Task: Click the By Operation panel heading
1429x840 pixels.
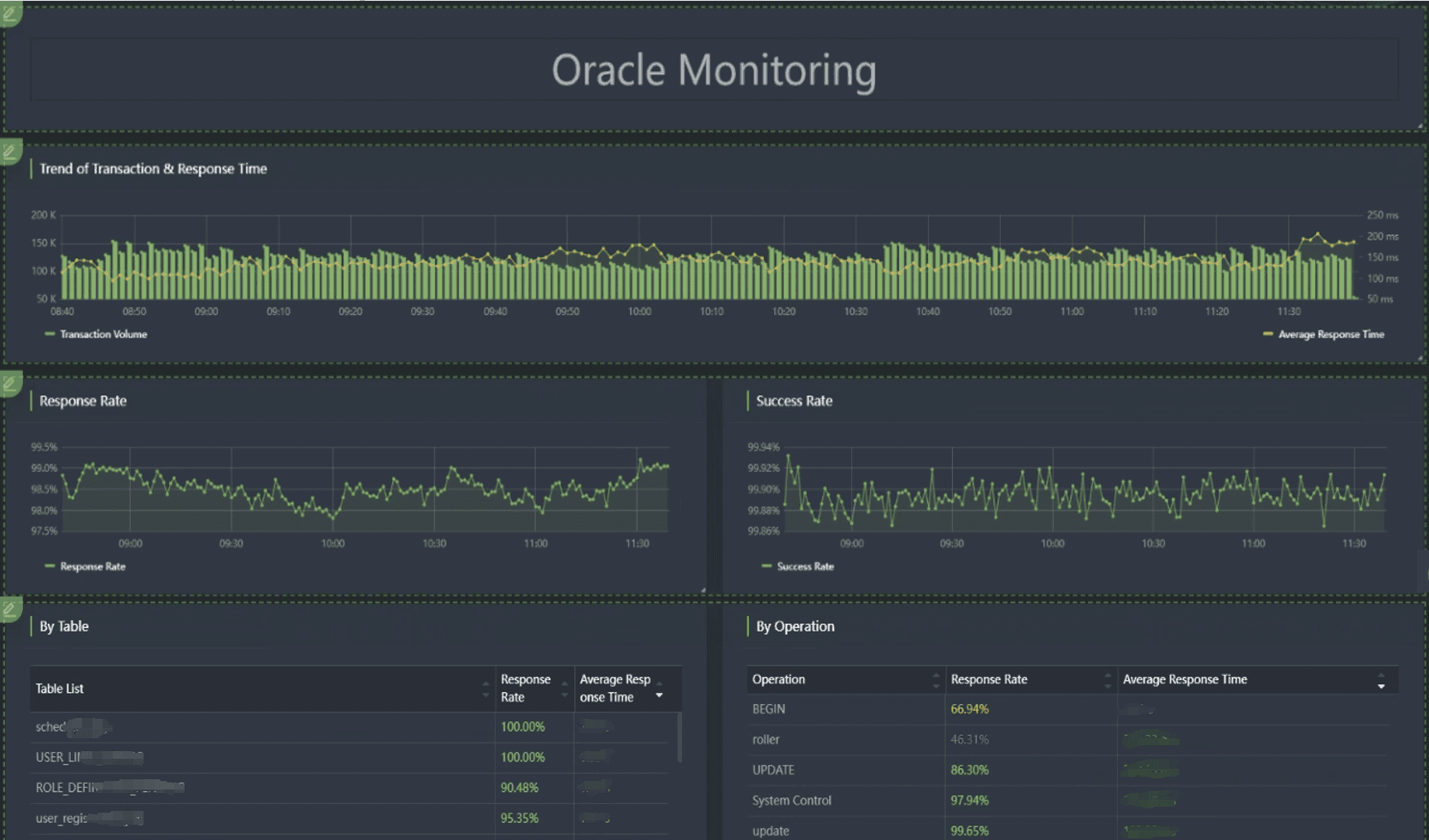Action: click(795, 626)
